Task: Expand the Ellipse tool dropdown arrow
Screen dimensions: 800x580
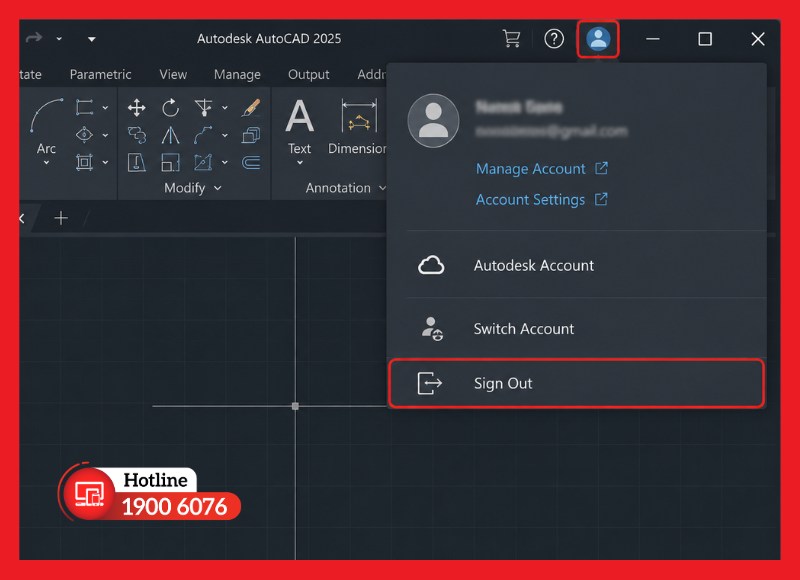Action: click(105, 135)
